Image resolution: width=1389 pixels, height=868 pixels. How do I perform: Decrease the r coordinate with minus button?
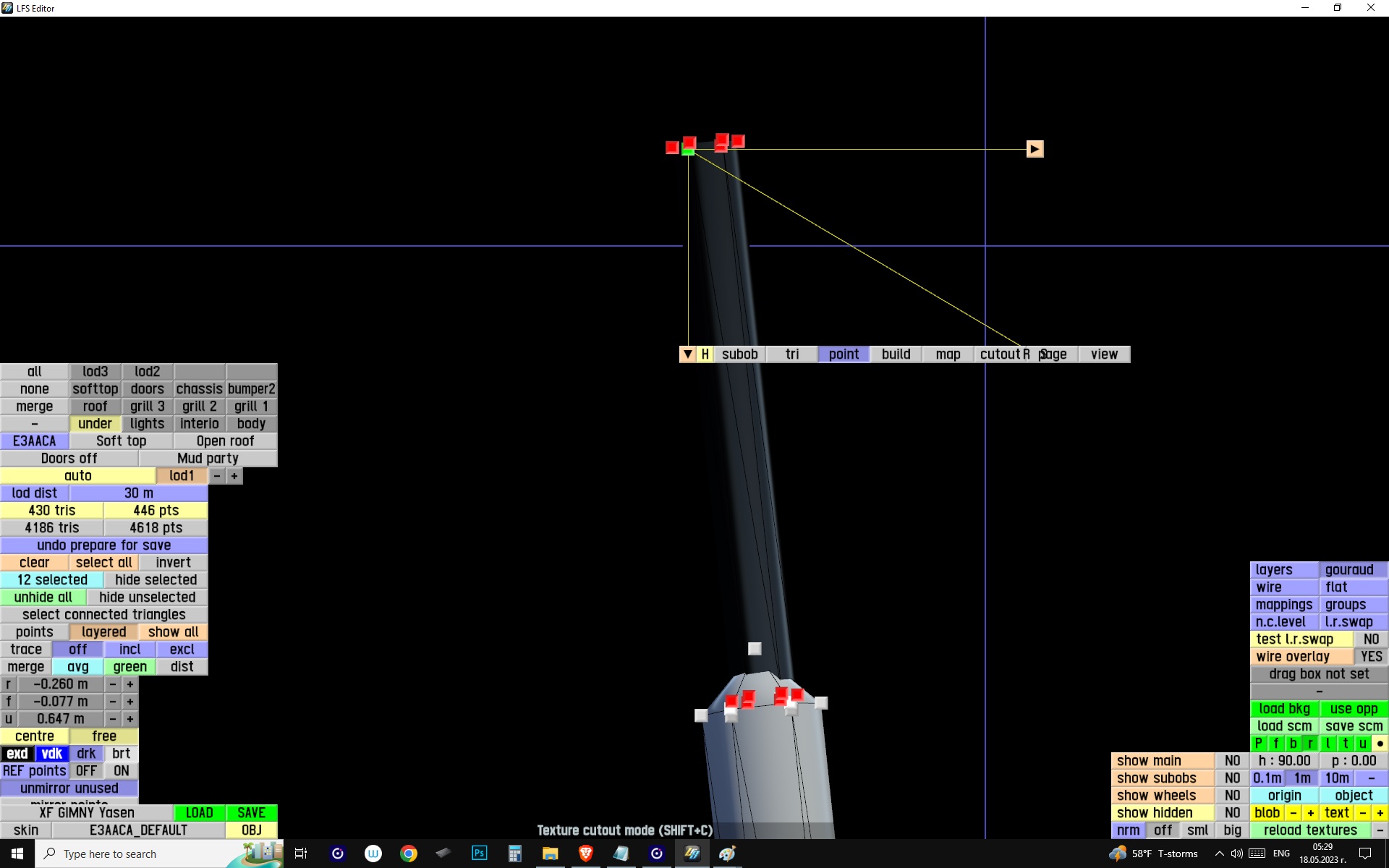[x=112, y=684]
